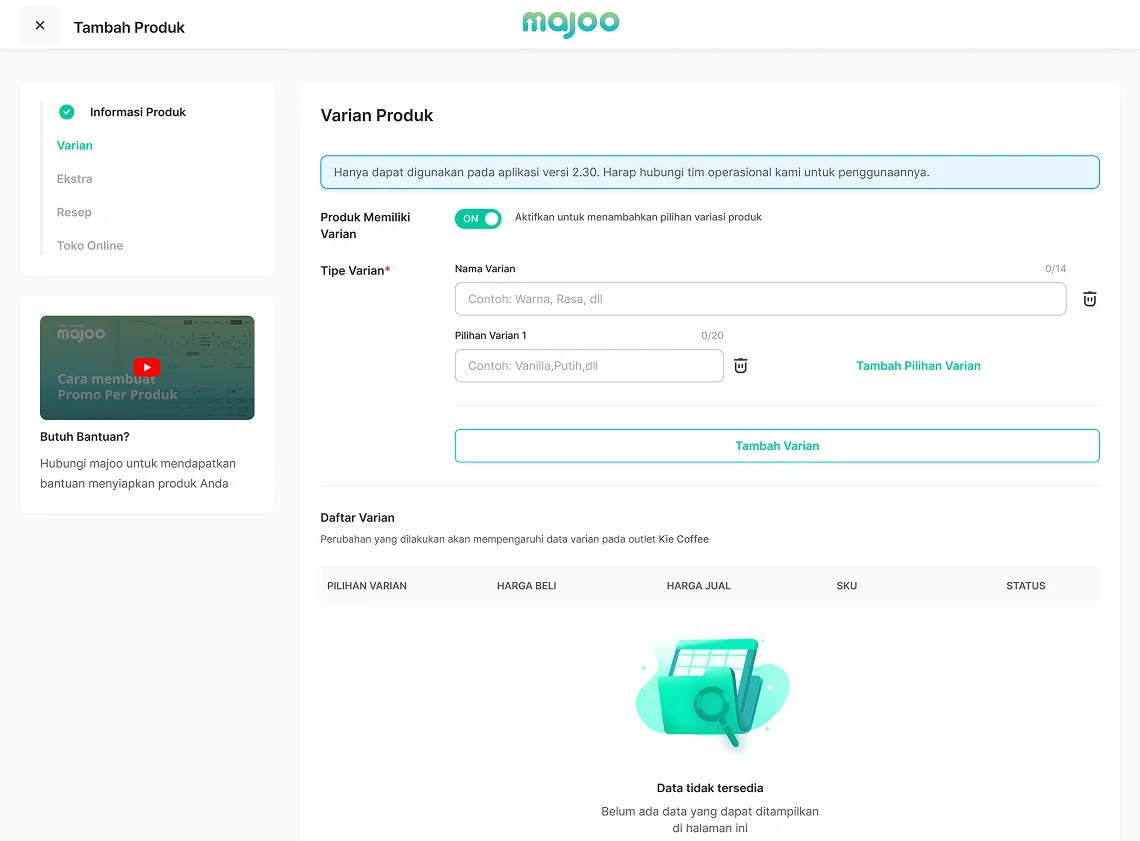Delete the Nama Varian row with trash icon
Image resolution: width=1140 pixels, height=841 pixels.
tap(1089, 299)
